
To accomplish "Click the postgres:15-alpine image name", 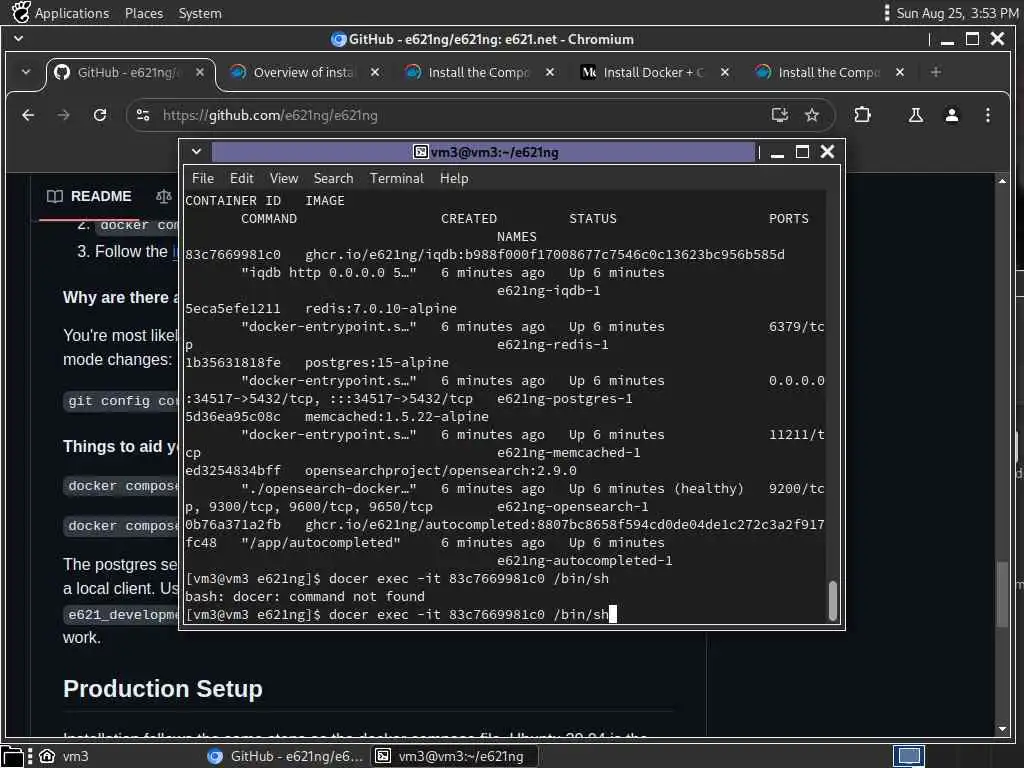I will (377, 362).
